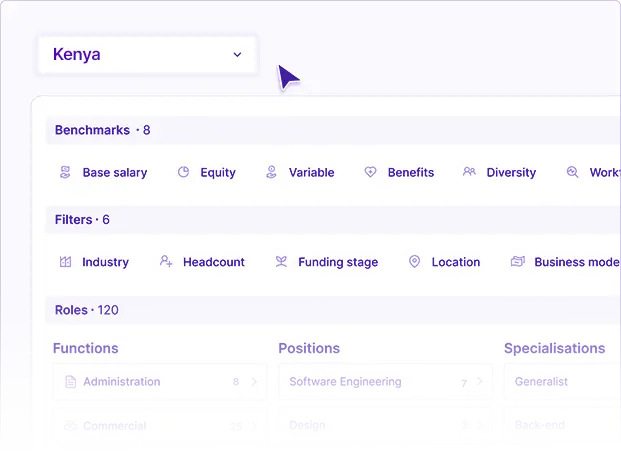Open the Design position item

pyautogui.click(x=384, y=425)
